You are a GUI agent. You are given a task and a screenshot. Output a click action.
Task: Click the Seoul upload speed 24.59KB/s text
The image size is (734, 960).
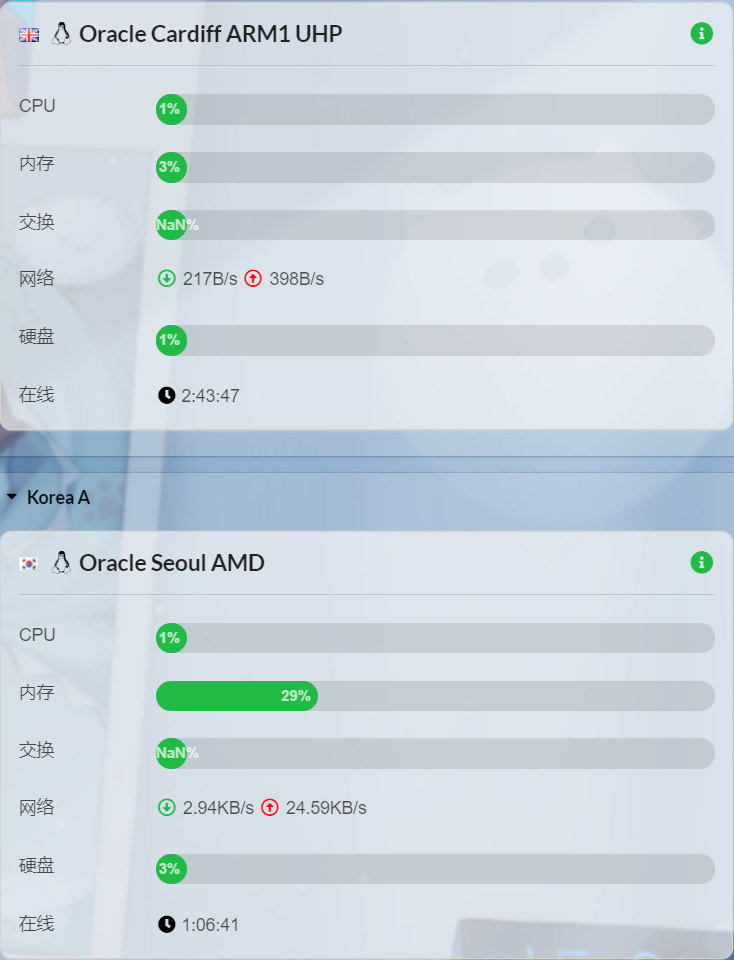[326, 807]
